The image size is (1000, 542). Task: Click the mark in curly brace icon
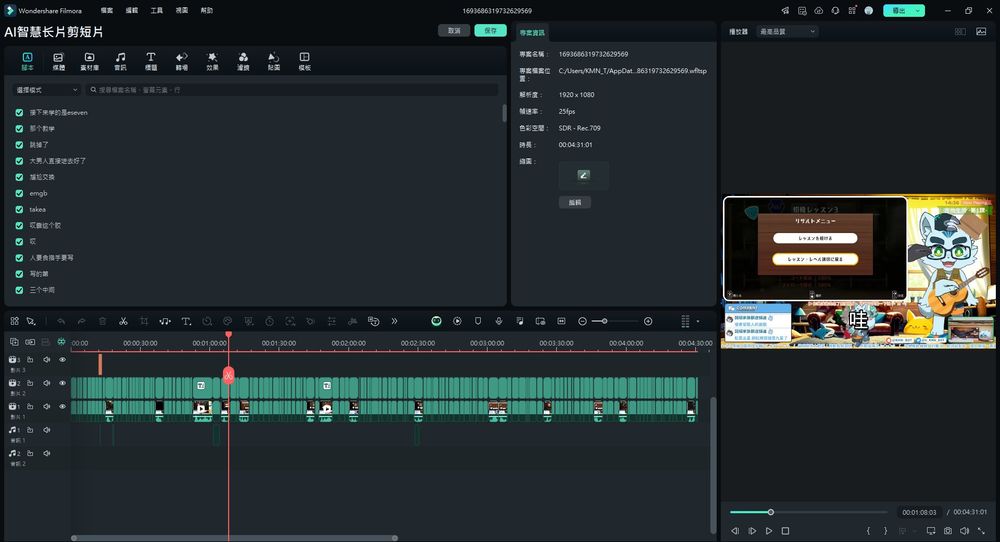pyautogui.click(x=868, y=531)
